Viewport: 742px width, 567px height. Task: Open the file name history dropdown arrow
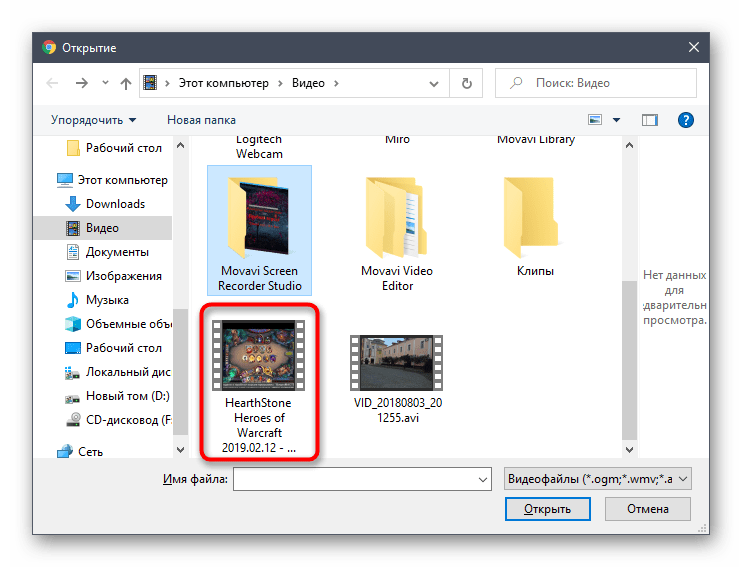click(x=483, y=479)
